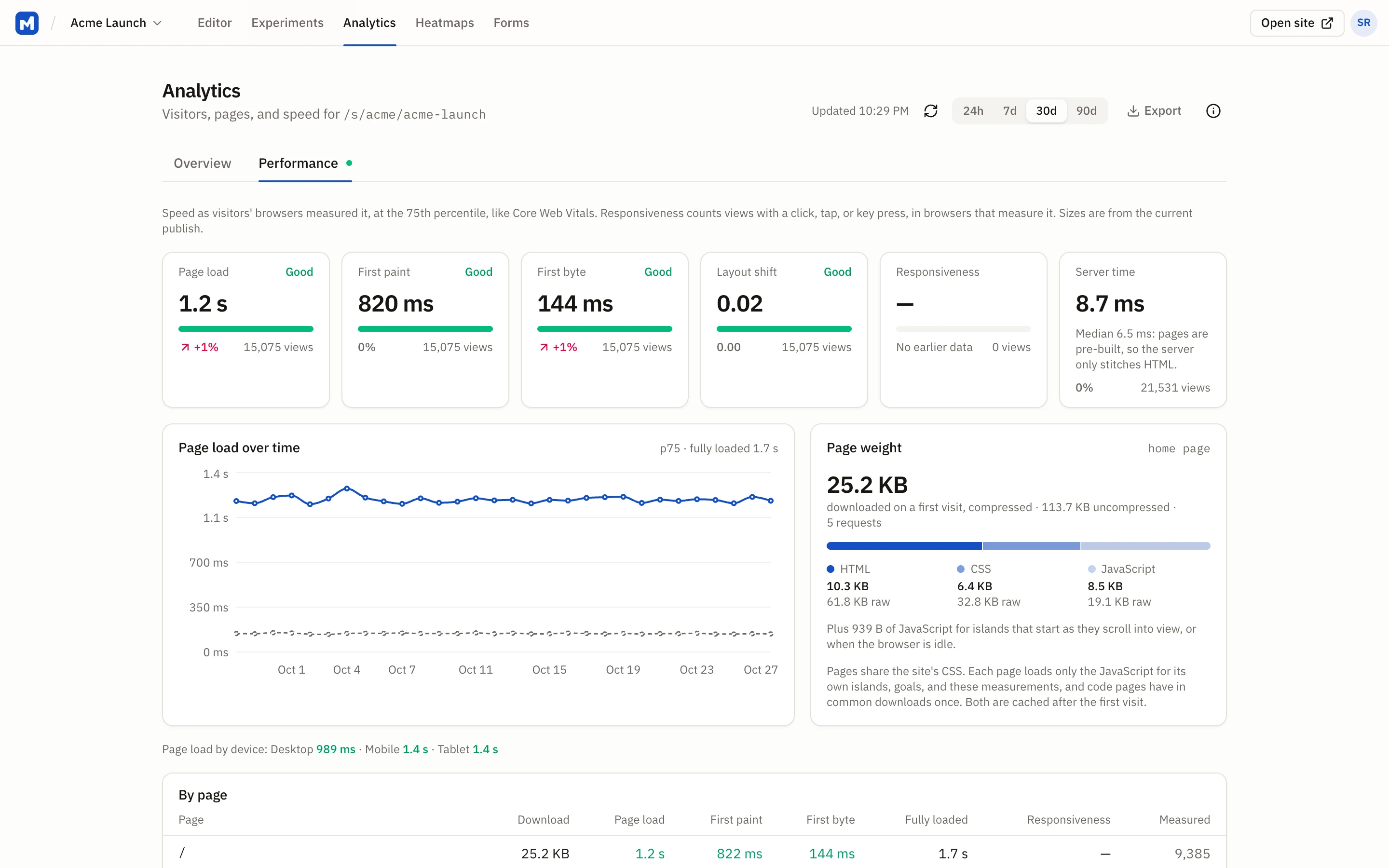Switch to the Heatmaps tab
The image size is (1389, 868).
click(444, 23)
